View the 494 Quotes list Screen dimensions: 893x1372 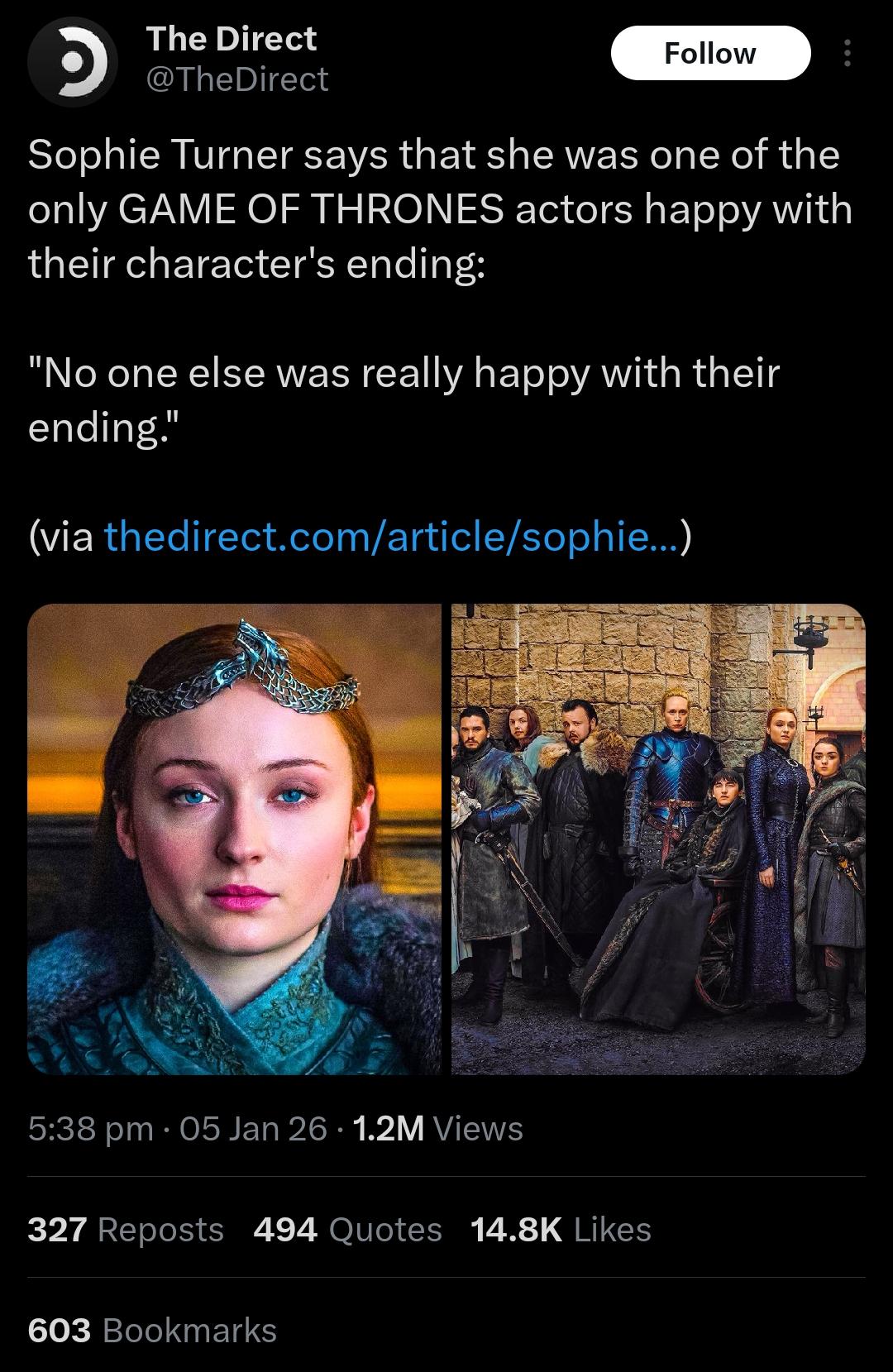pos(348,1230)
